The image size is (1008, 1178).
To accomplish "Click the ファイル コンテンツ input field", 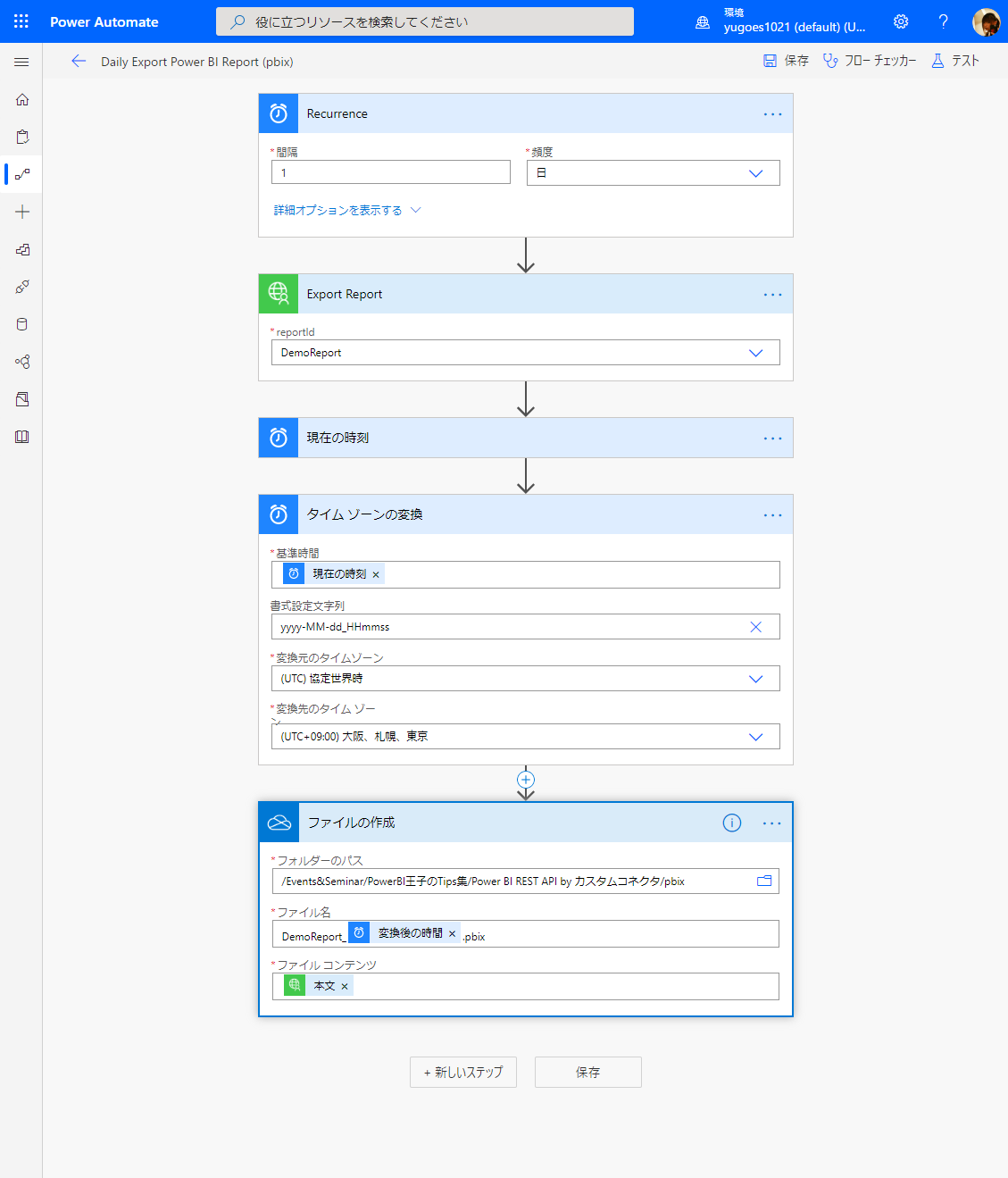I will [x=526, y=987].
